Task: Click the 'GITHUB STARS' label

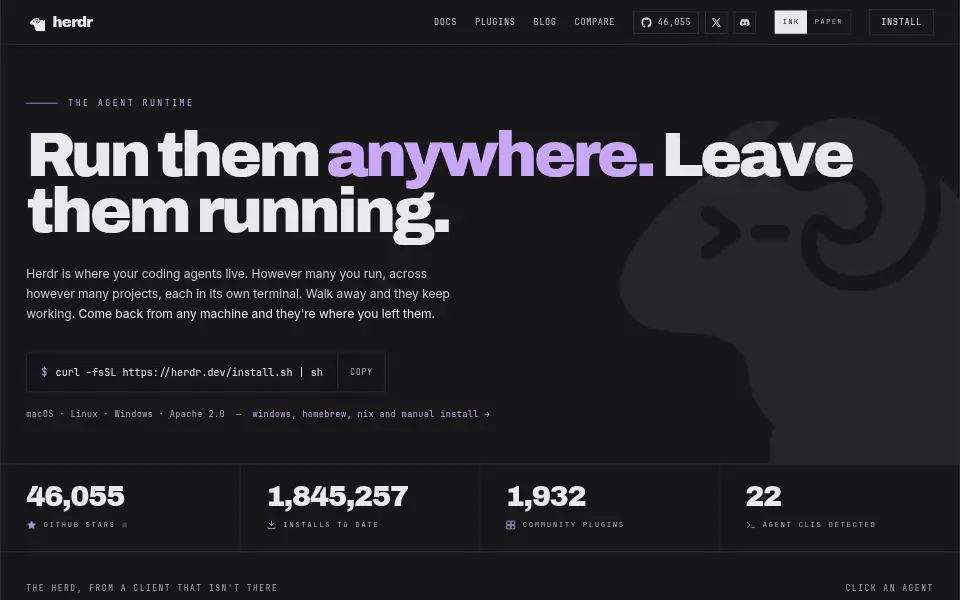Action: click(x=79, y=525)
